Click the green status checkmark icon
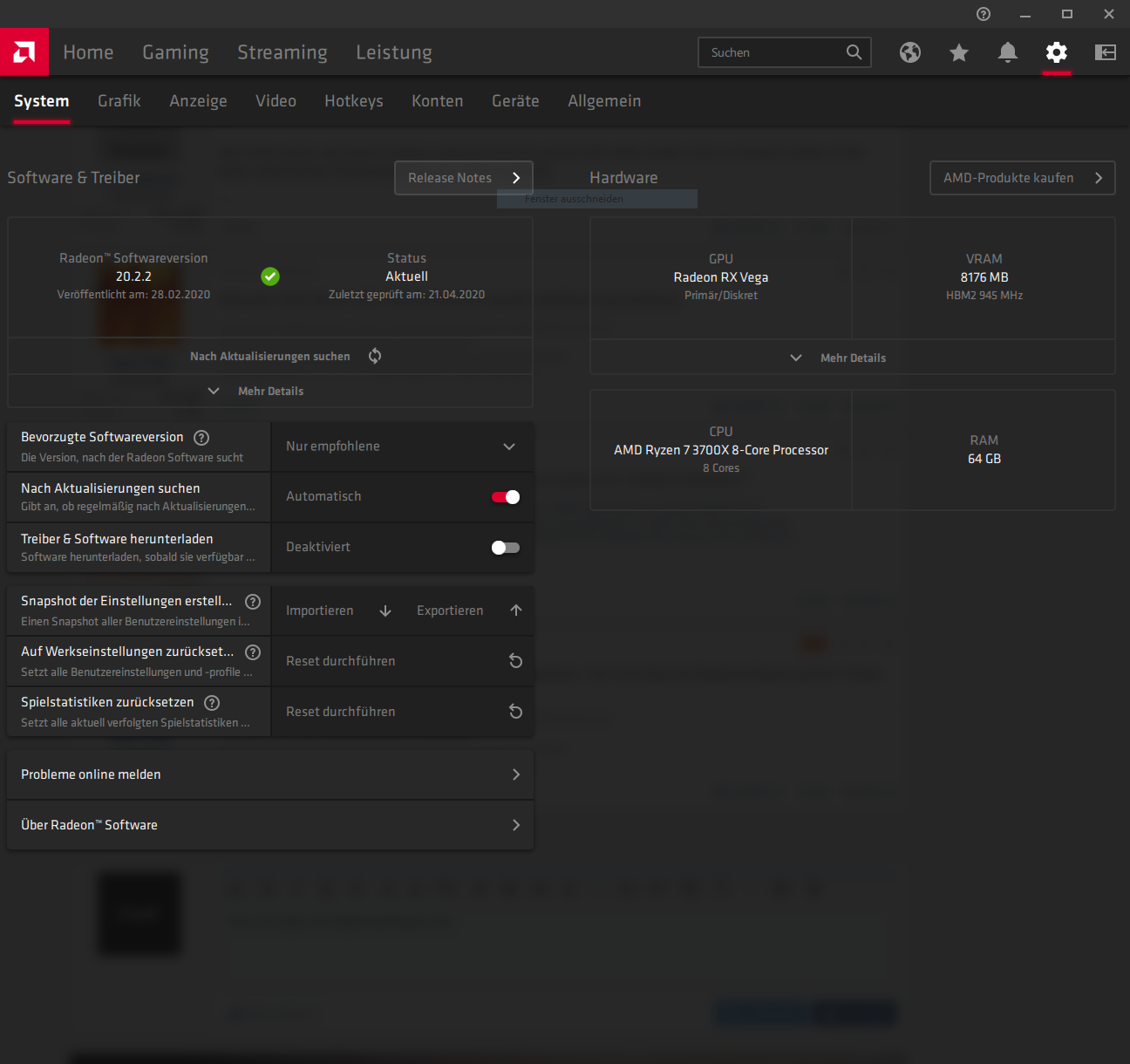Screen dimensions: 1130x1064 tap(270, 276)
